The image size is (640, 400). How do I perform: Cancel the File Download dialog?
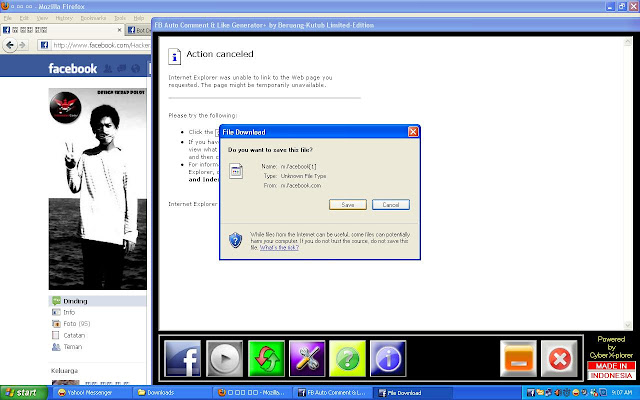[391, 204]
